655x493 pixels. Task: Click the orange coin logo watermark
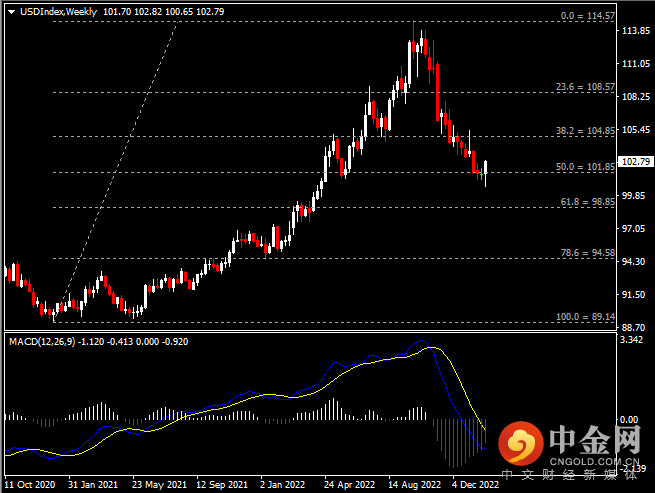click(519, 441)
